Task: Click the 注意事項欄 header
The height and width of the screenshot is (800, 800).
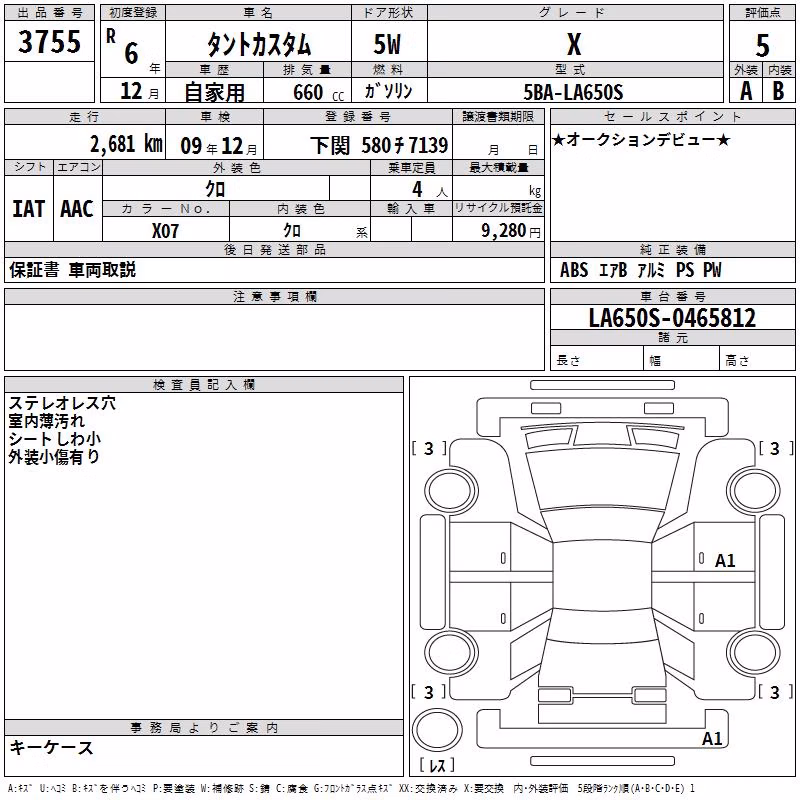Action: [x=274, y=296]
